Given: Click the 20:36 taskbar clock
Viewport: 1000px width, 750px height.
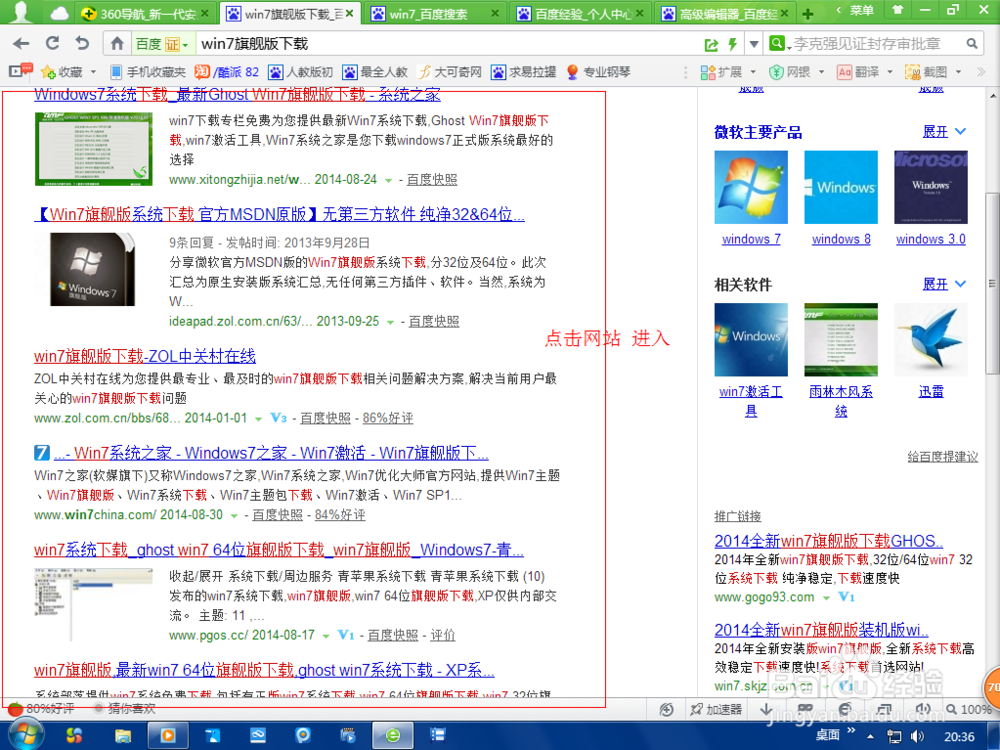Looking at the screenshot, I should [960, 737].
